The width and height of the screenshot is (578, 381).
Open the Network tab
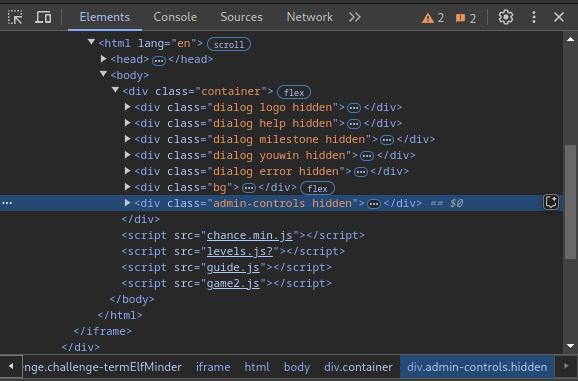[310, 17]
